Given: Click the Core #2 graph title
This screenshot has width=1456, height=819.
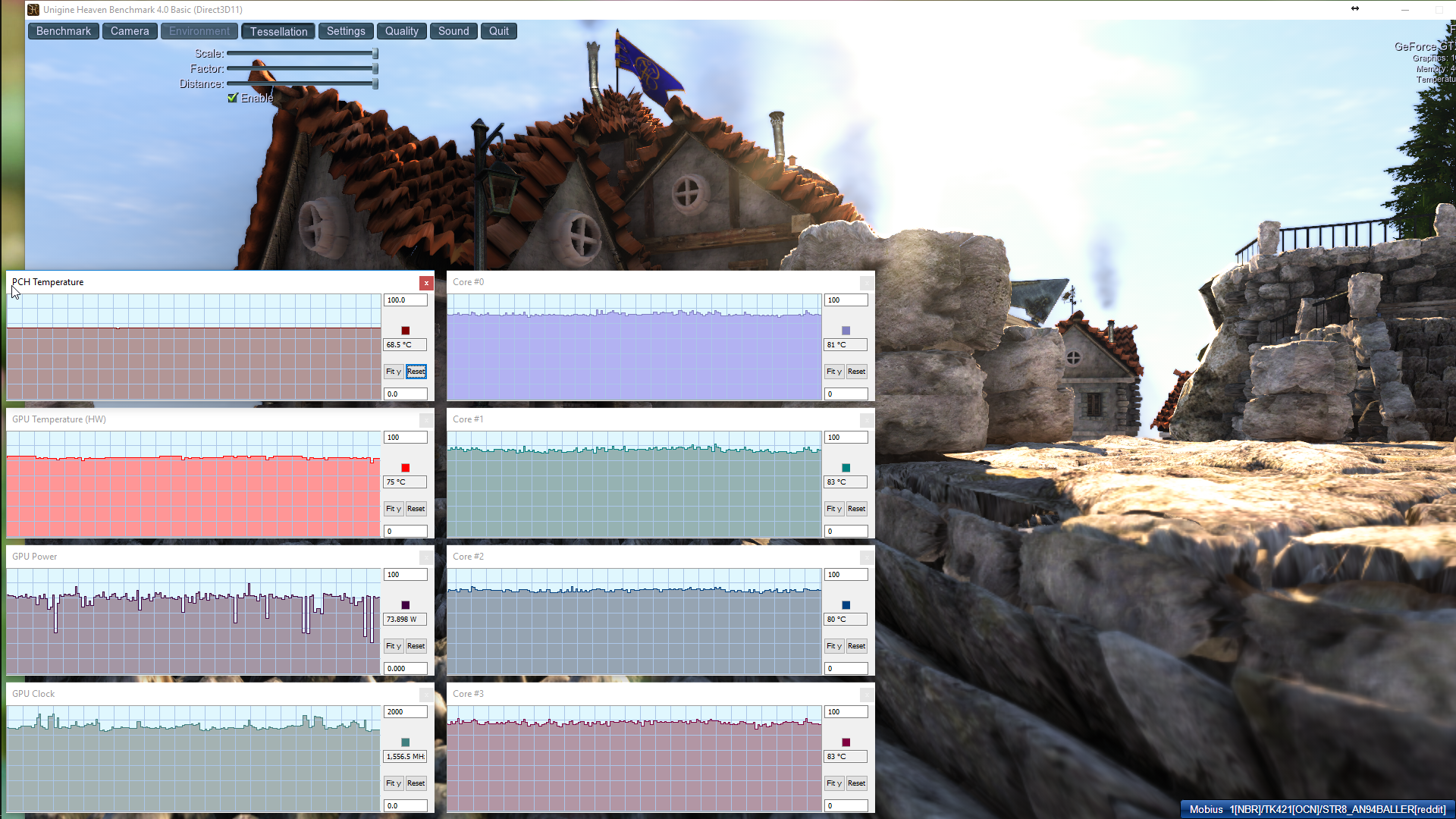Looking at the screenshot, I should click(468, 557).
